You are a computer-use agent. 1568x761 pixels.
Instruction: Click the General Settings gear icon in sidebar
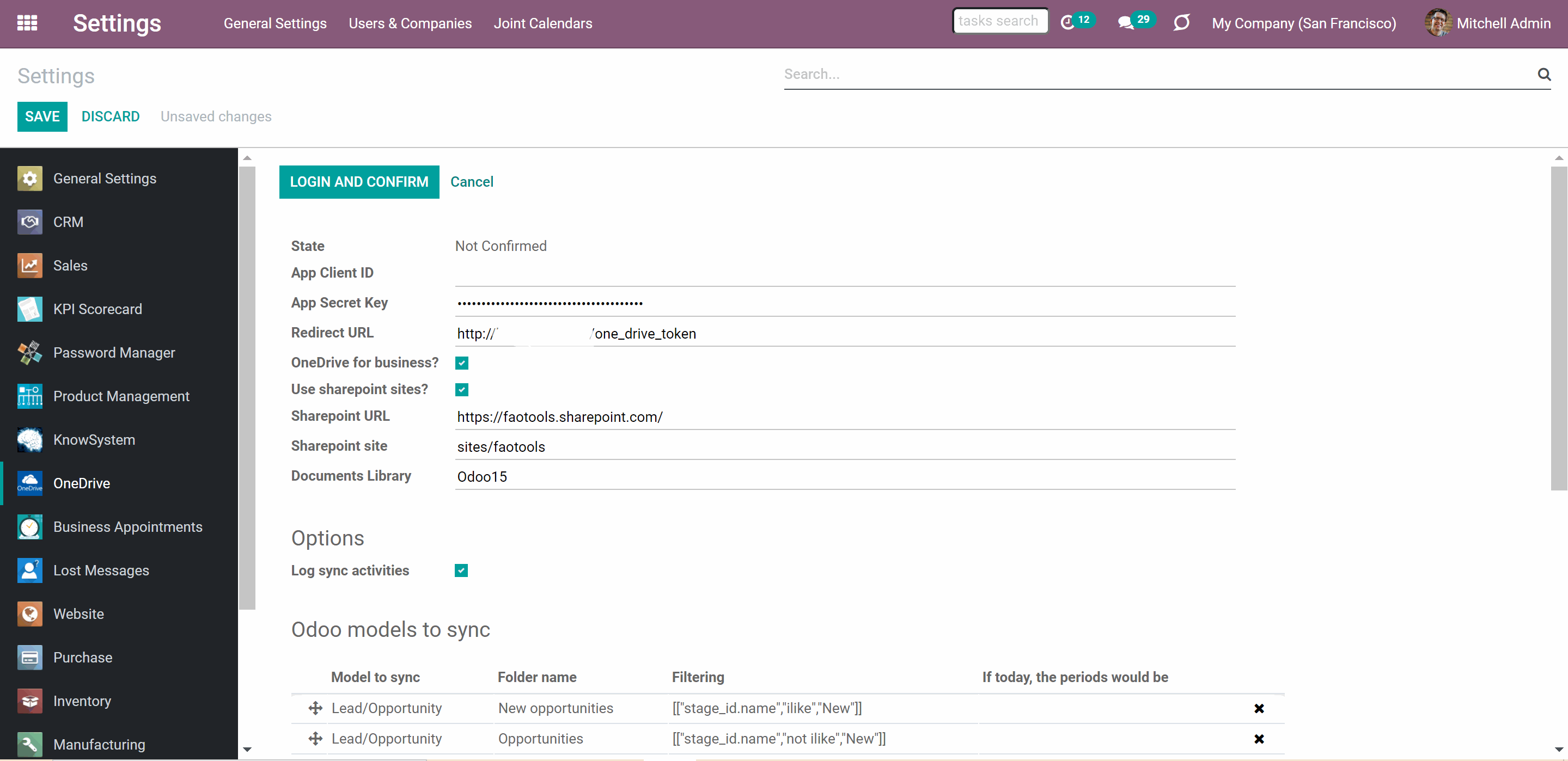[x=30, y=178]
